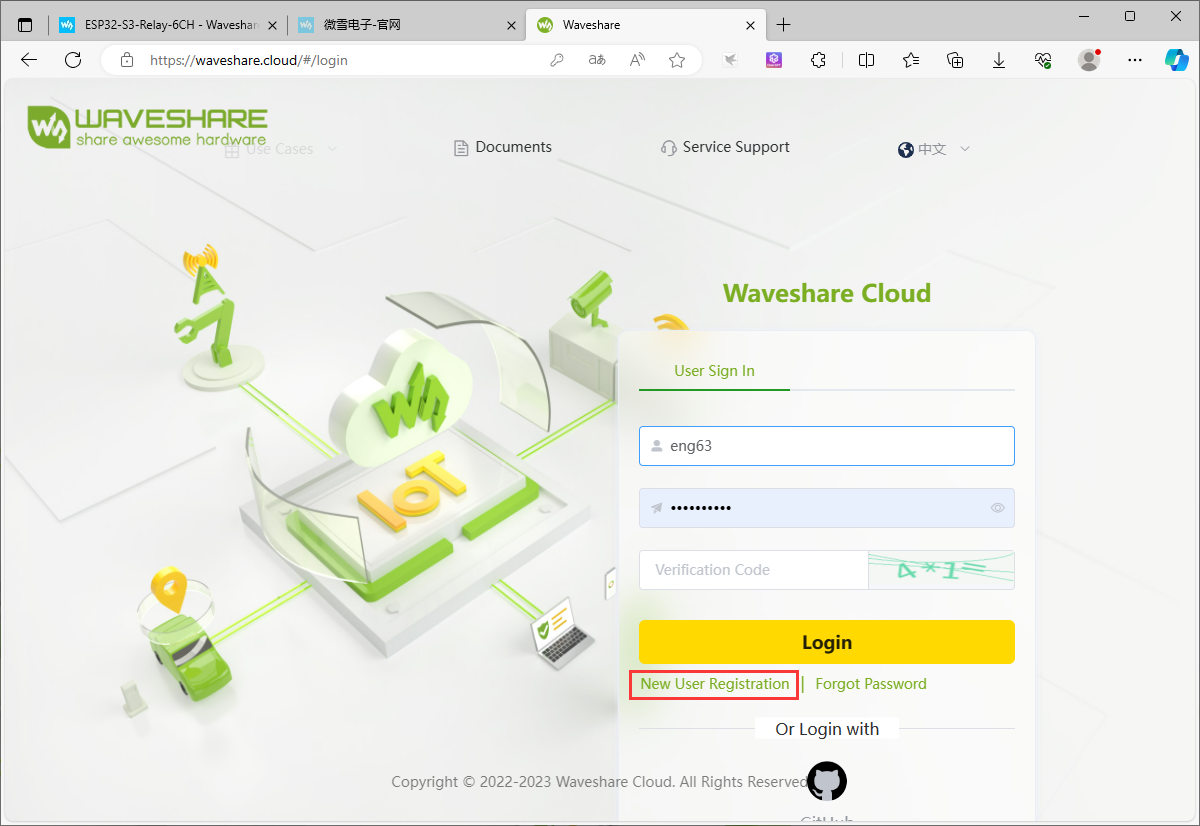Open the Extensions puzzle icon
This screenshot has width=1200, height=826.
[818, 60]
